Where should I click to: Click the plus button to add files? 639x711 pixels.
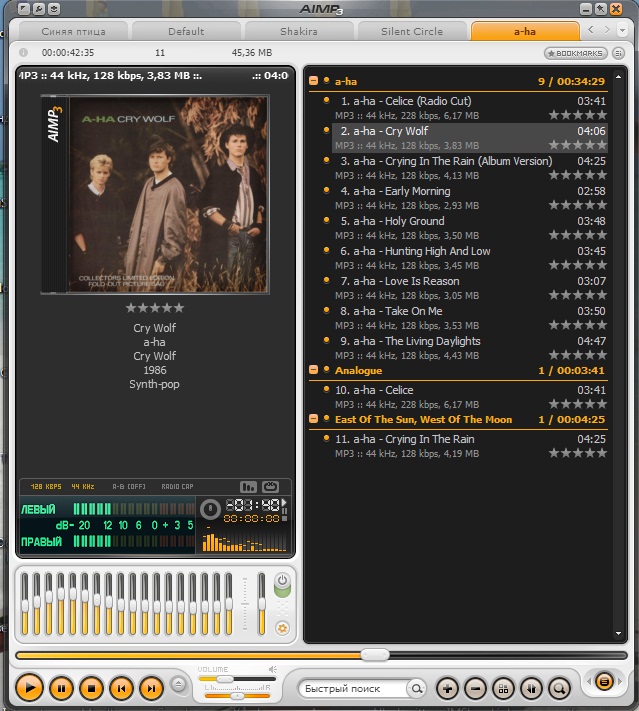(x=447, y=689)
